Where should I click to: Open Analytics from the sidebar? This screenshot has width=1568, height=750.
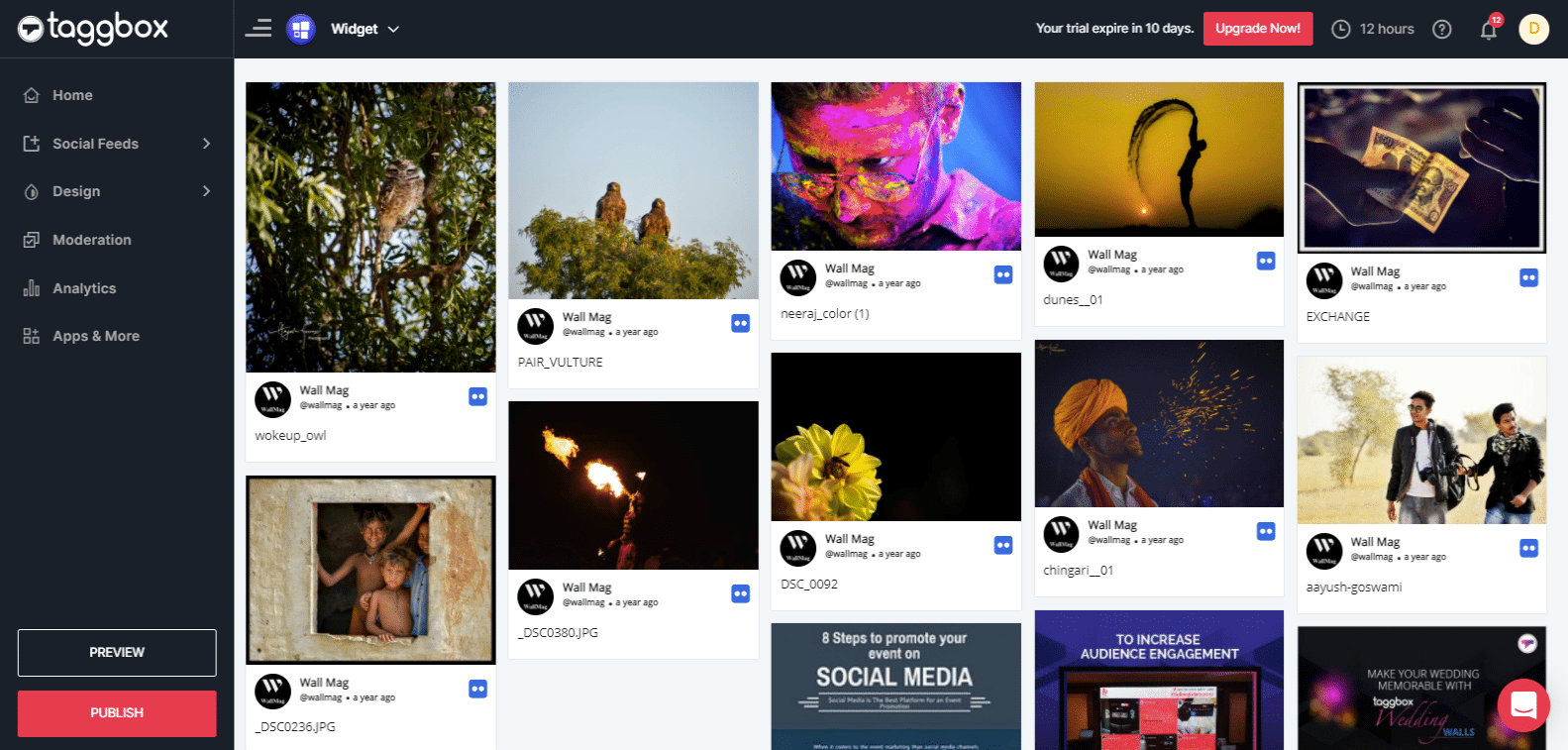[x=84, y=288]
